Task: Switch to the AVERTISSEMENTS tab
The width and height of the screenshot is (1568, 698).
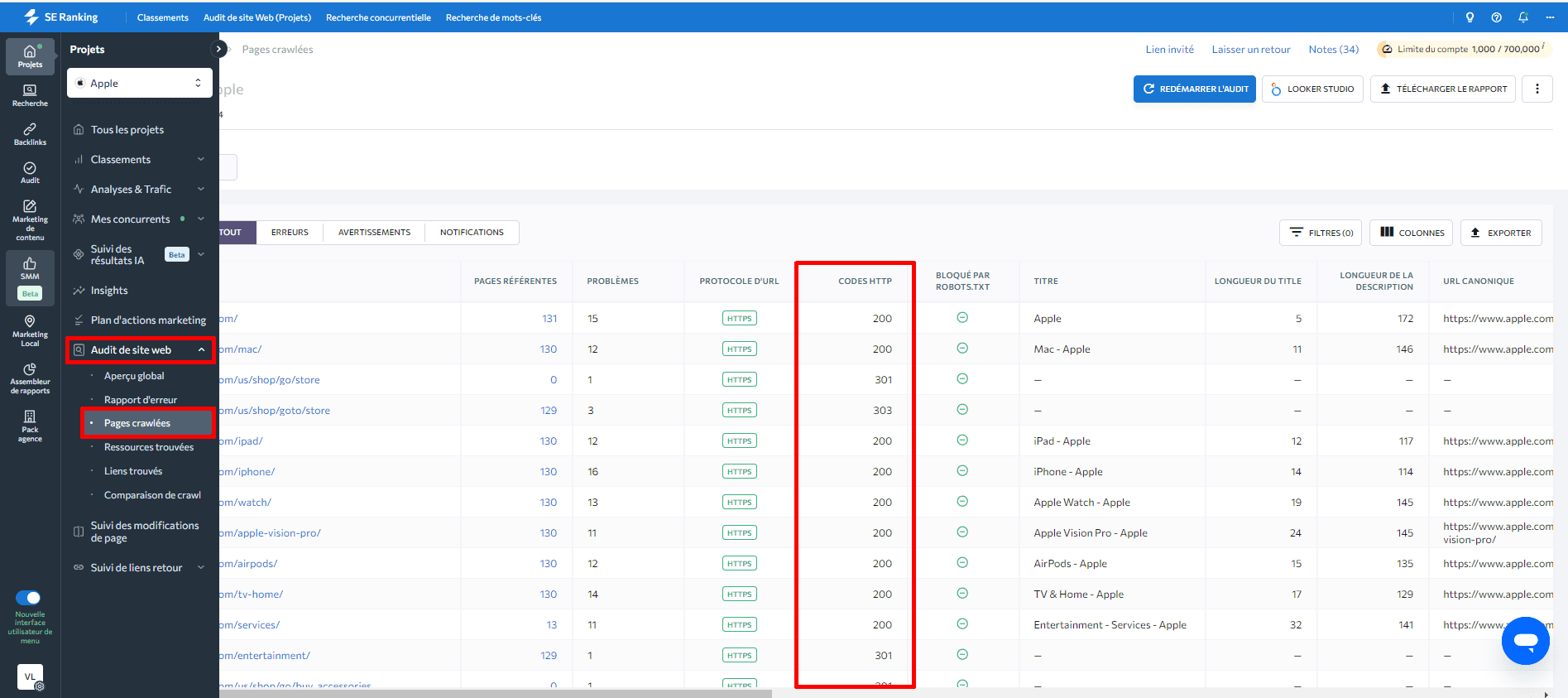Action: tap(374, 233)
